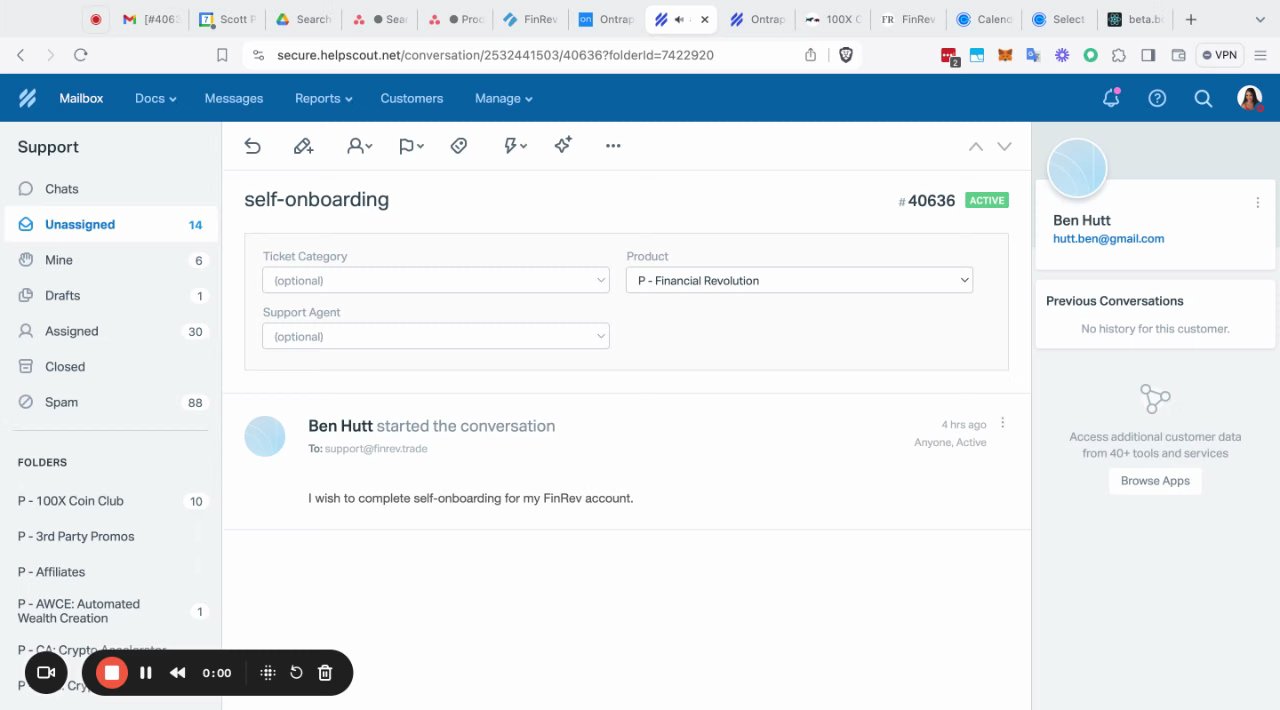The width and height of the screenshot is (1280, 710).
Task: Open the Mailbox tab
Action: (x=81, y=98)
